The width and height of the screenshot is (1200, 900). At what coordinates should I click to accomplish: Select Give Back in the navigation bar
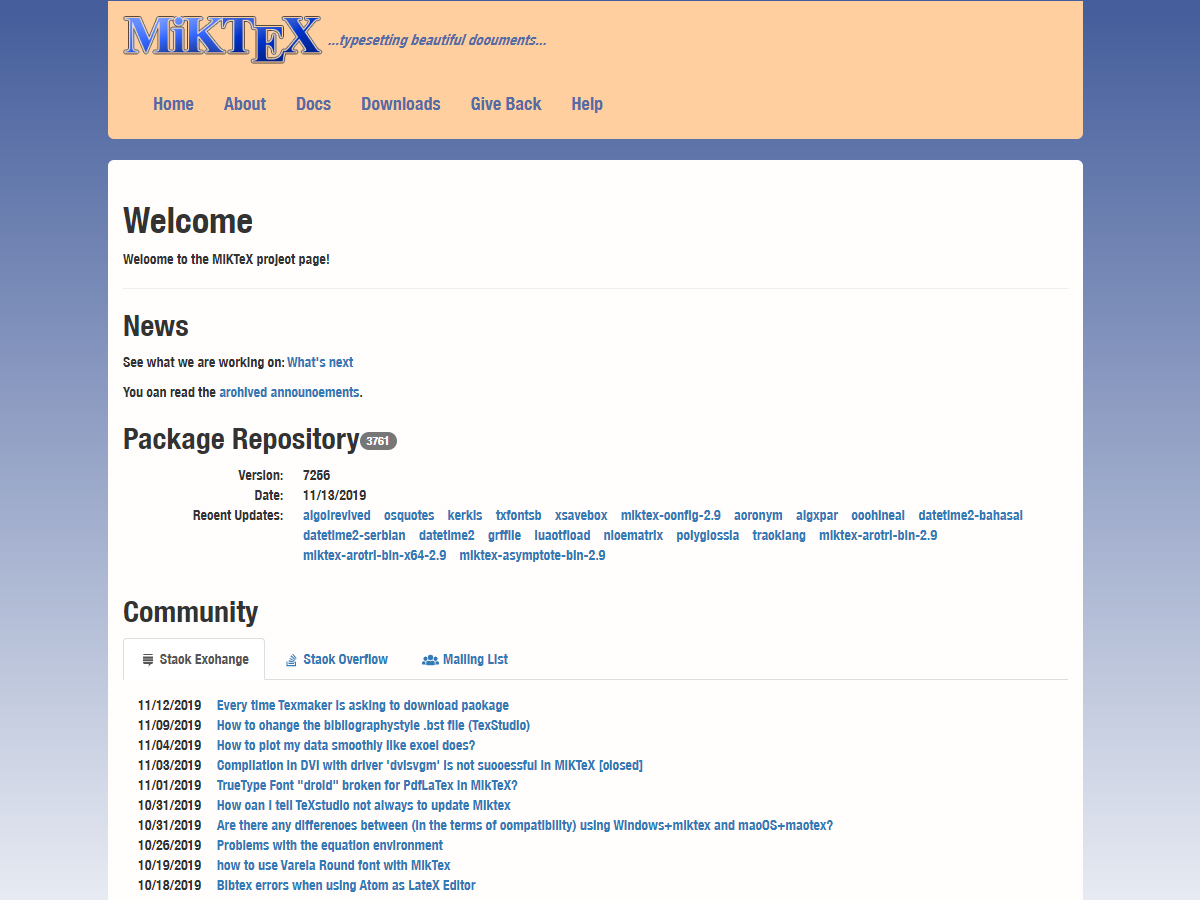tap(506, 104)
